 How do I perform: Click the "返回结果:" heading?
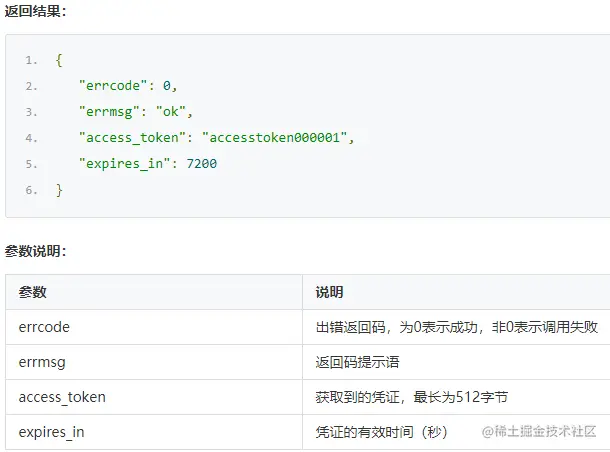tap(36, 11)
